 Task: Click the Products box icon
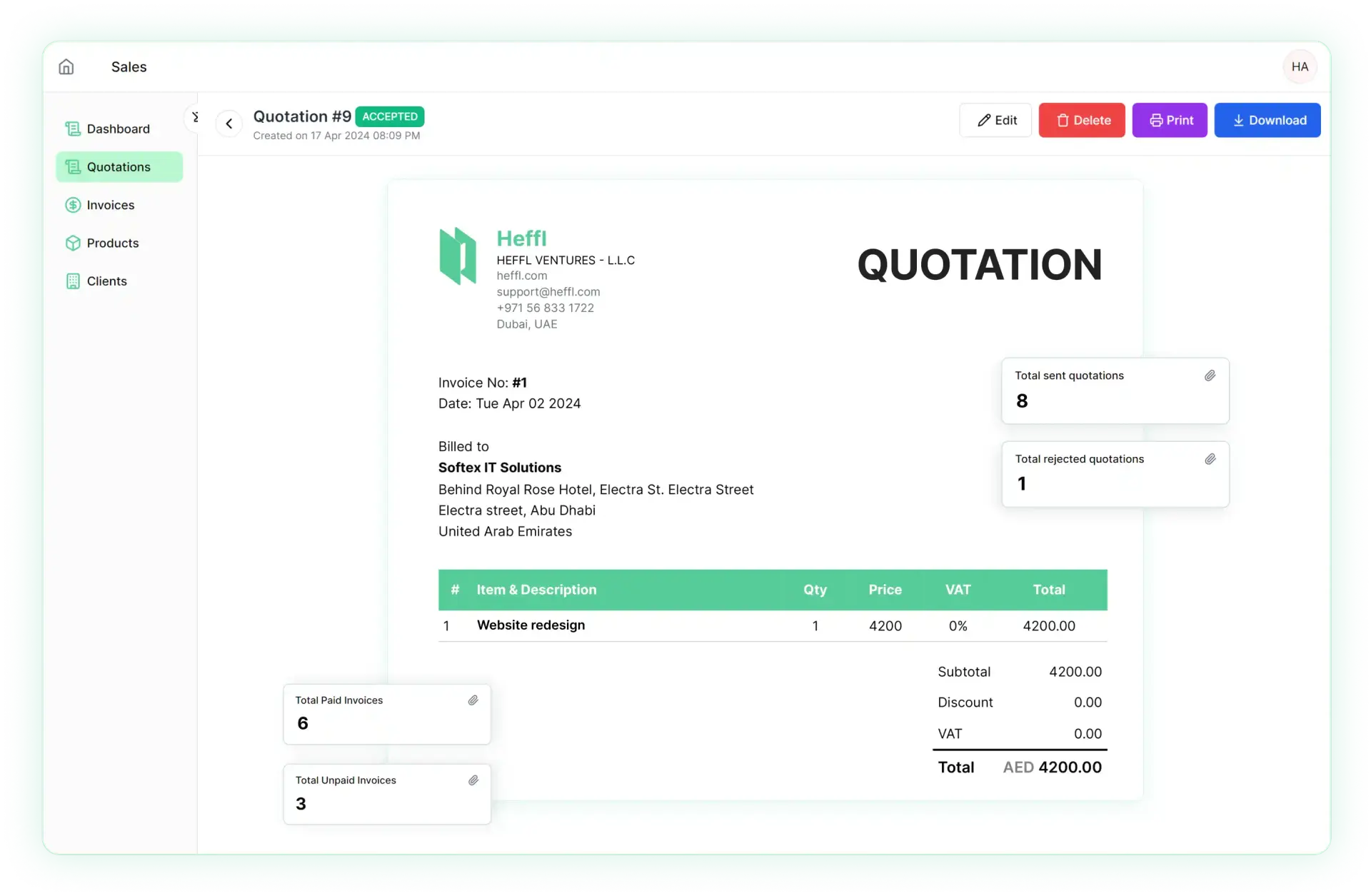[73, 243]
